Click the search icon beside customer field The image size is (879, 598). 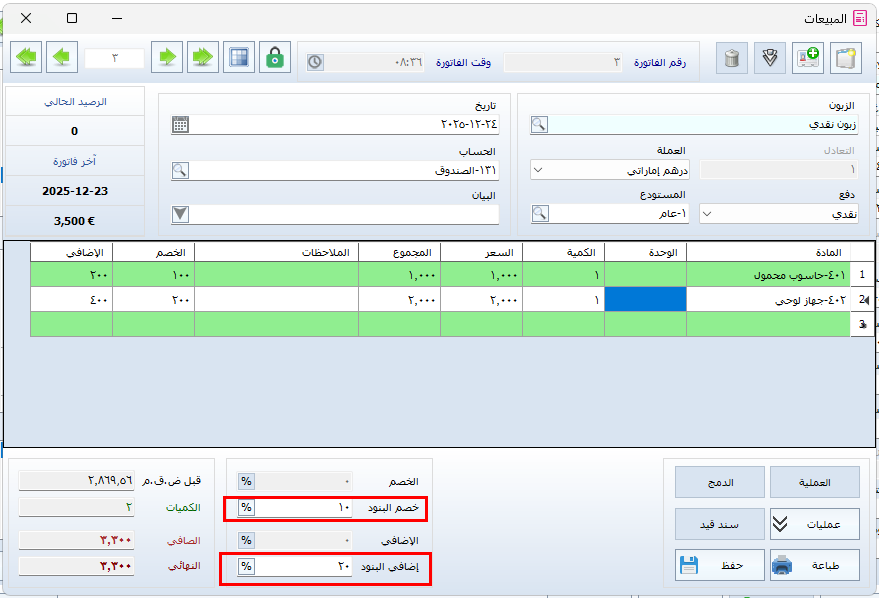[539, 124]
